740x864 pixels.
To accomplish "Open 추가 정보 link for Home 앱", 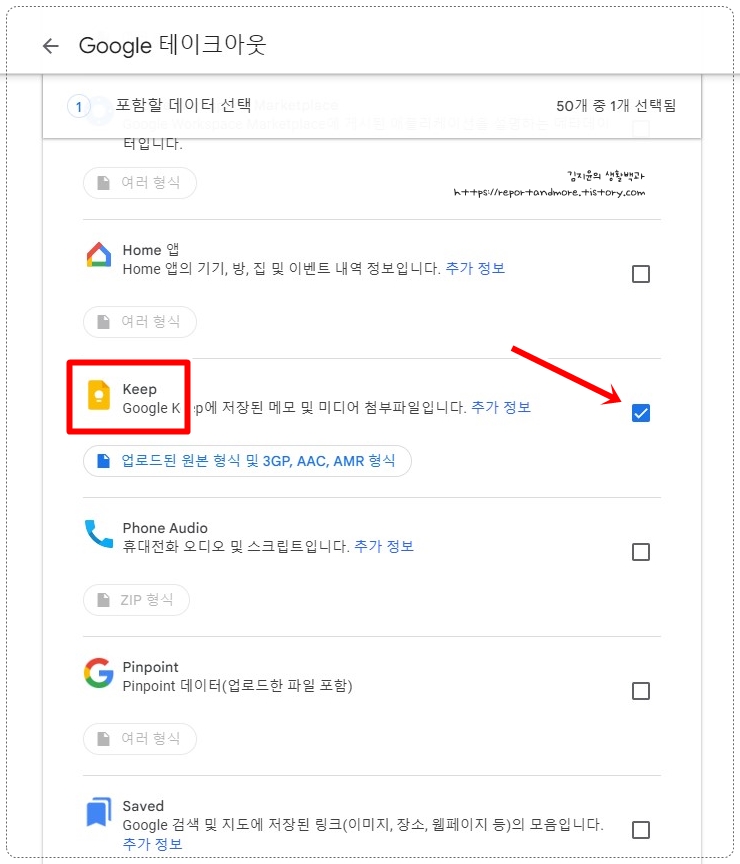I will (475, 268).
